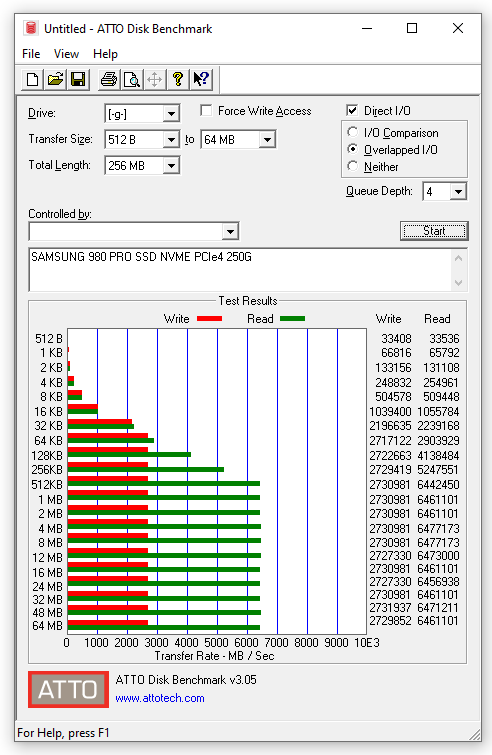Click the New file toolbar icon
Screen dimensions: 492x755
coord(32,79)
